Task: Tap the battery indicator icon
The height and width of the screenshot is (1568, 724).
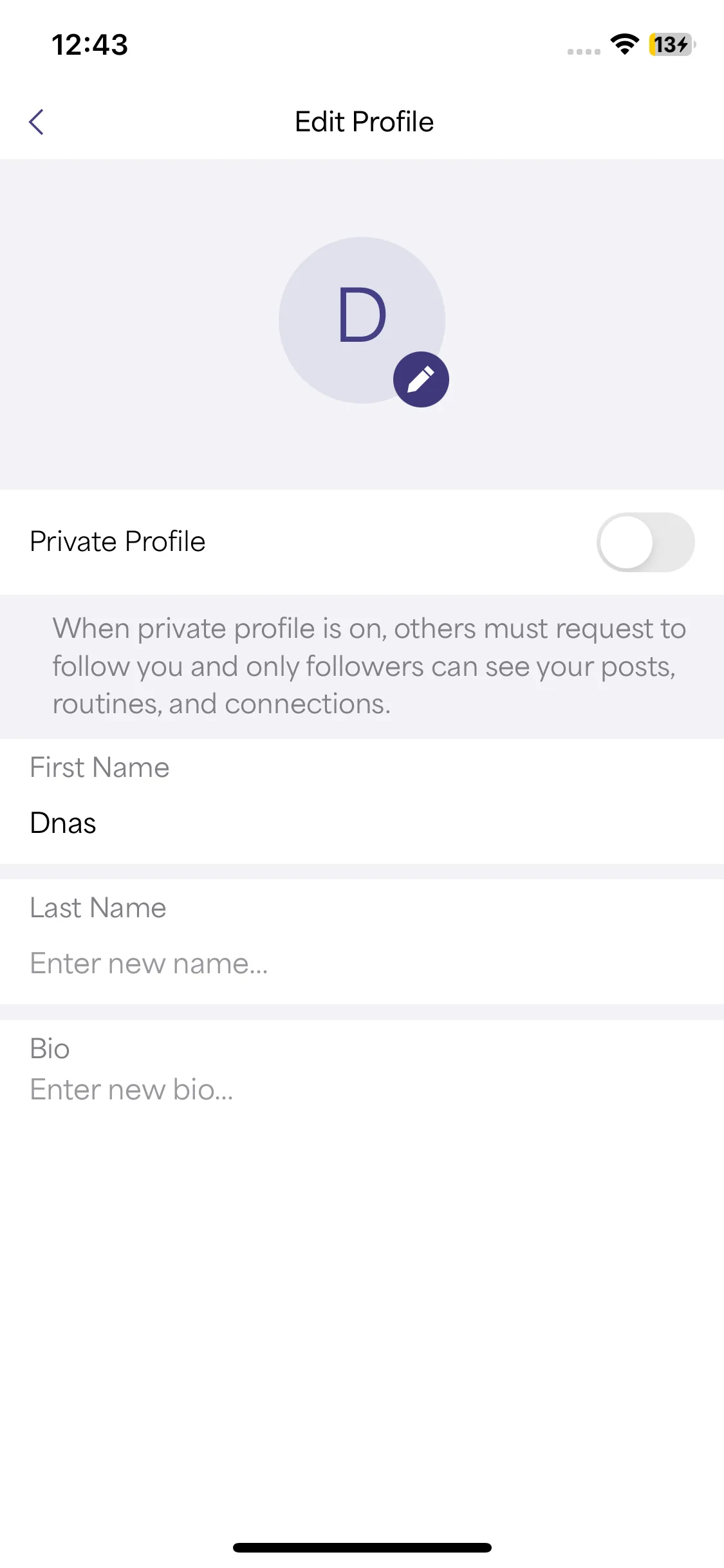Action: (x=673, y=44)
